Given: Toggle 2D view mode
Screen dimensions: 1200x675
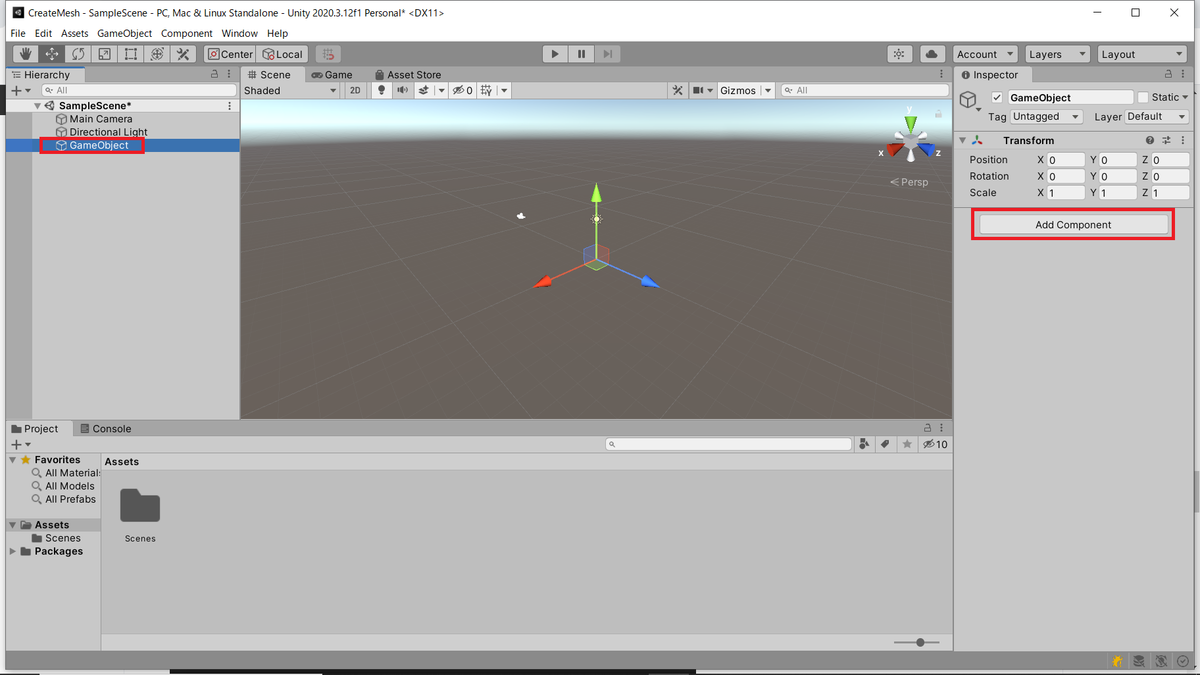Looking at the screenshot, I should click(355, 90).
